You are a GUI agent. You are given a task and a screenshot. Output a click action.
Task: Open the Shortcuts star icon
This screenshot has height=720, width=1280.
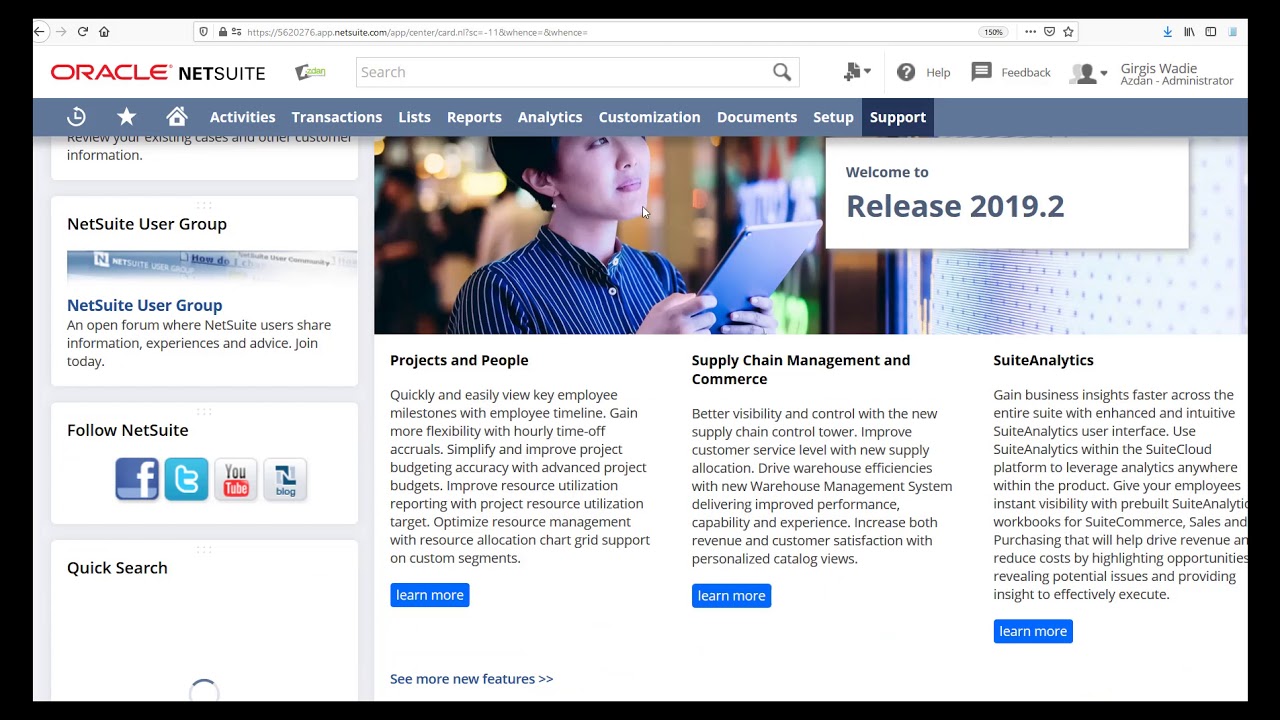coord(126,117)
